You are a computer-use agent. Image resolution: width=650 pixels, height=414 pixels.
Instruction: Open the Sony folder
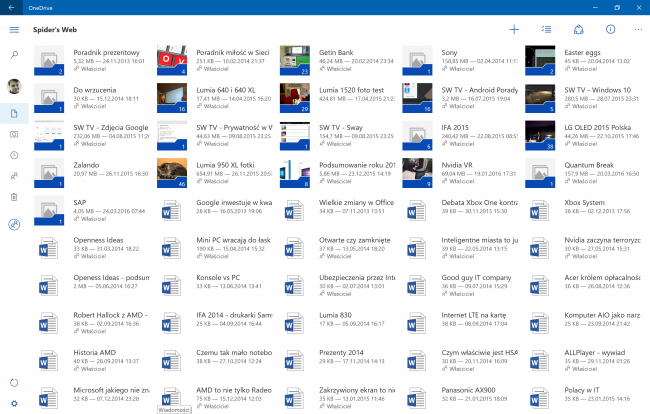click(x=460, y=61)
